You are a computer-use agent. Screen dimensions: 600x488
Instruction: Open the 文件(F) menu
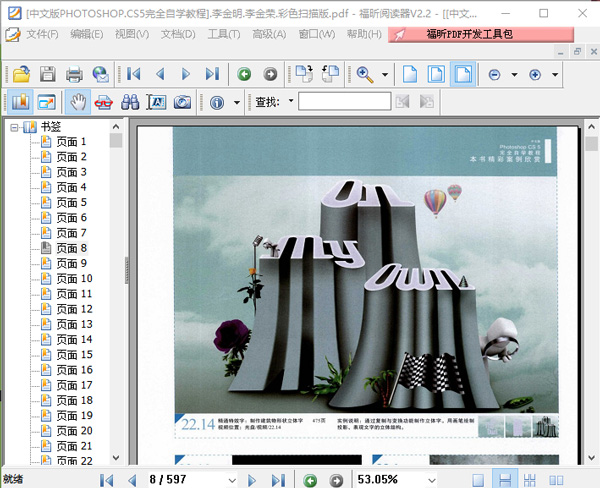42,34
